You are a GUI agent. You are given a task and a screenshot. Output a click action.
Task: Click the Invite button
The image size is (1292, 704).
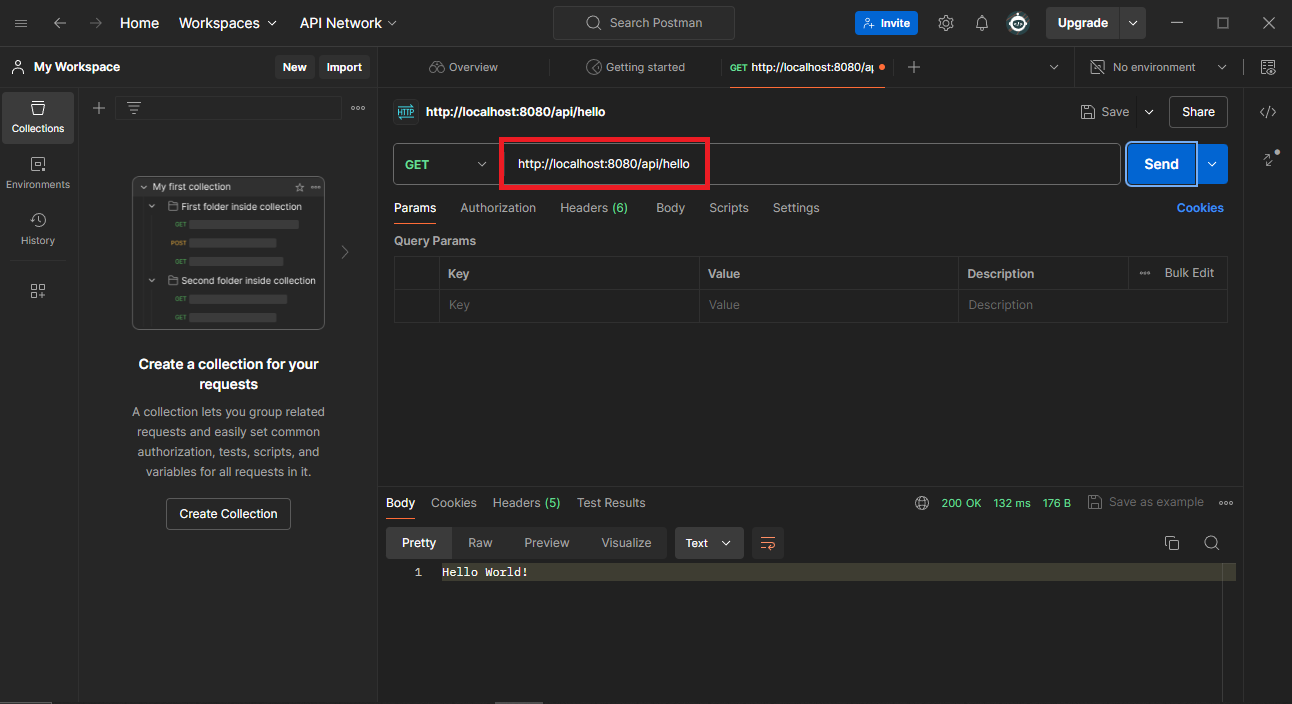pyautogui.click(x=886, y=23)
